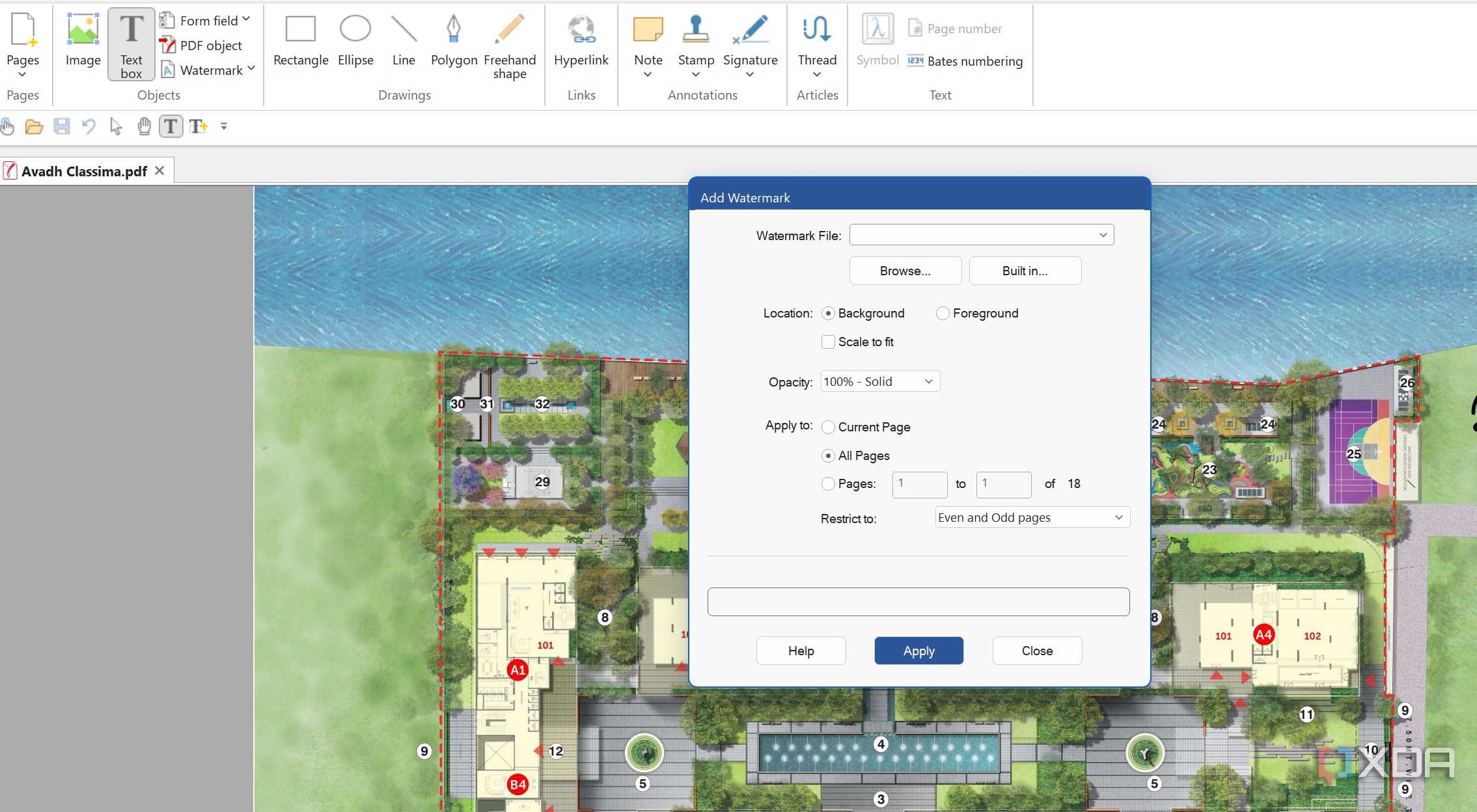
Task: Select the Pages range radio option
Action: pos(828,484)
